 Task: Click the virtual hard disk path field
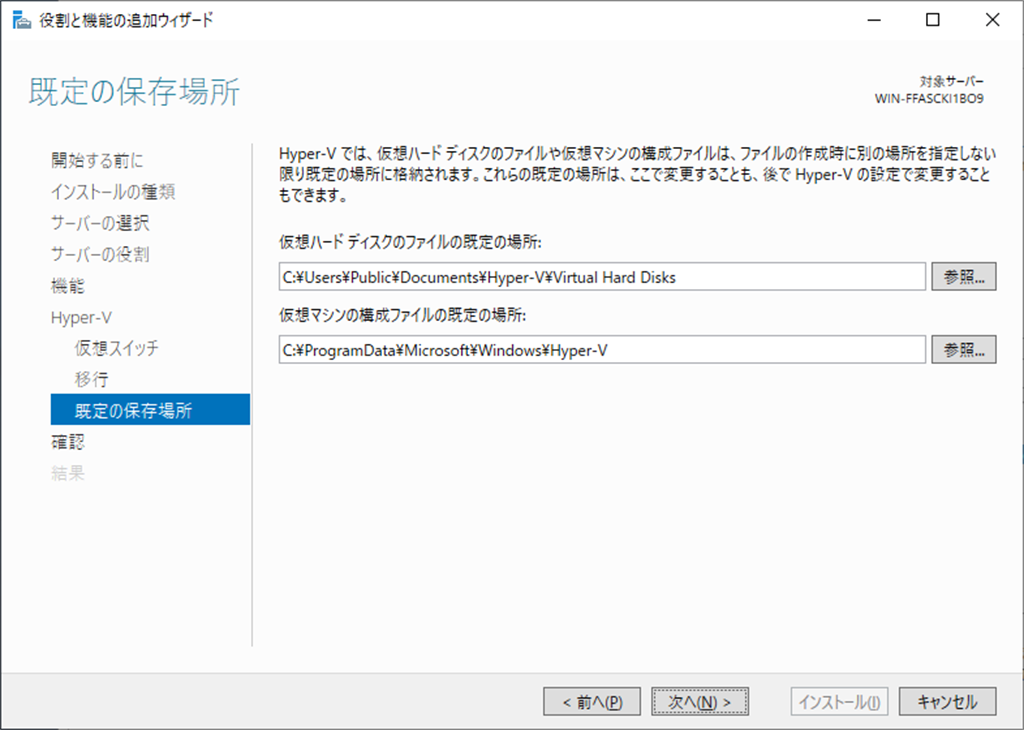tap(602, 277)
